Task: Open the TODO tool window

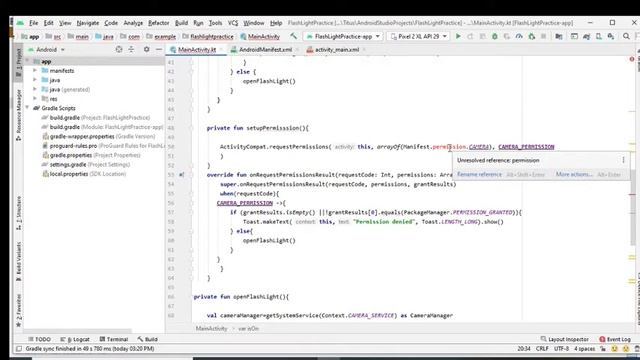Action: pos(39,339)
